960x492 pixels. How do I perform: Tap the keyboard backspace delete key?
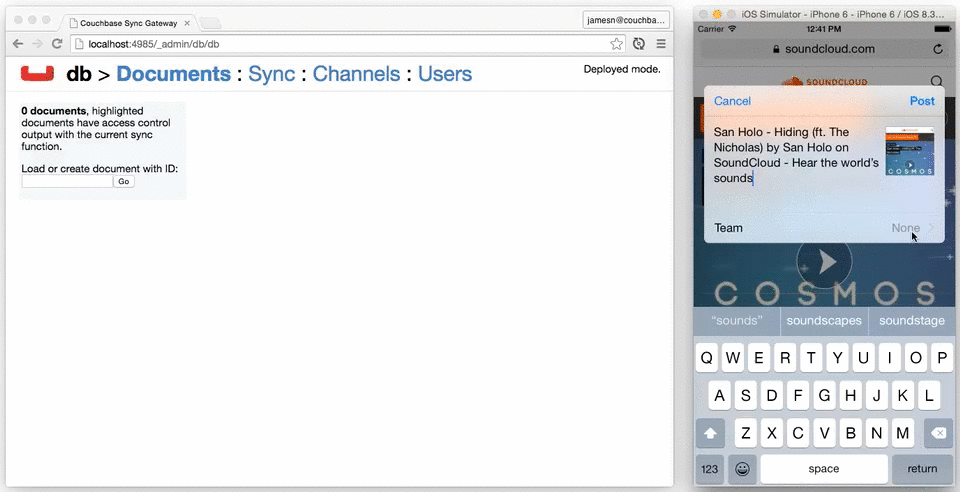[939, 433]
